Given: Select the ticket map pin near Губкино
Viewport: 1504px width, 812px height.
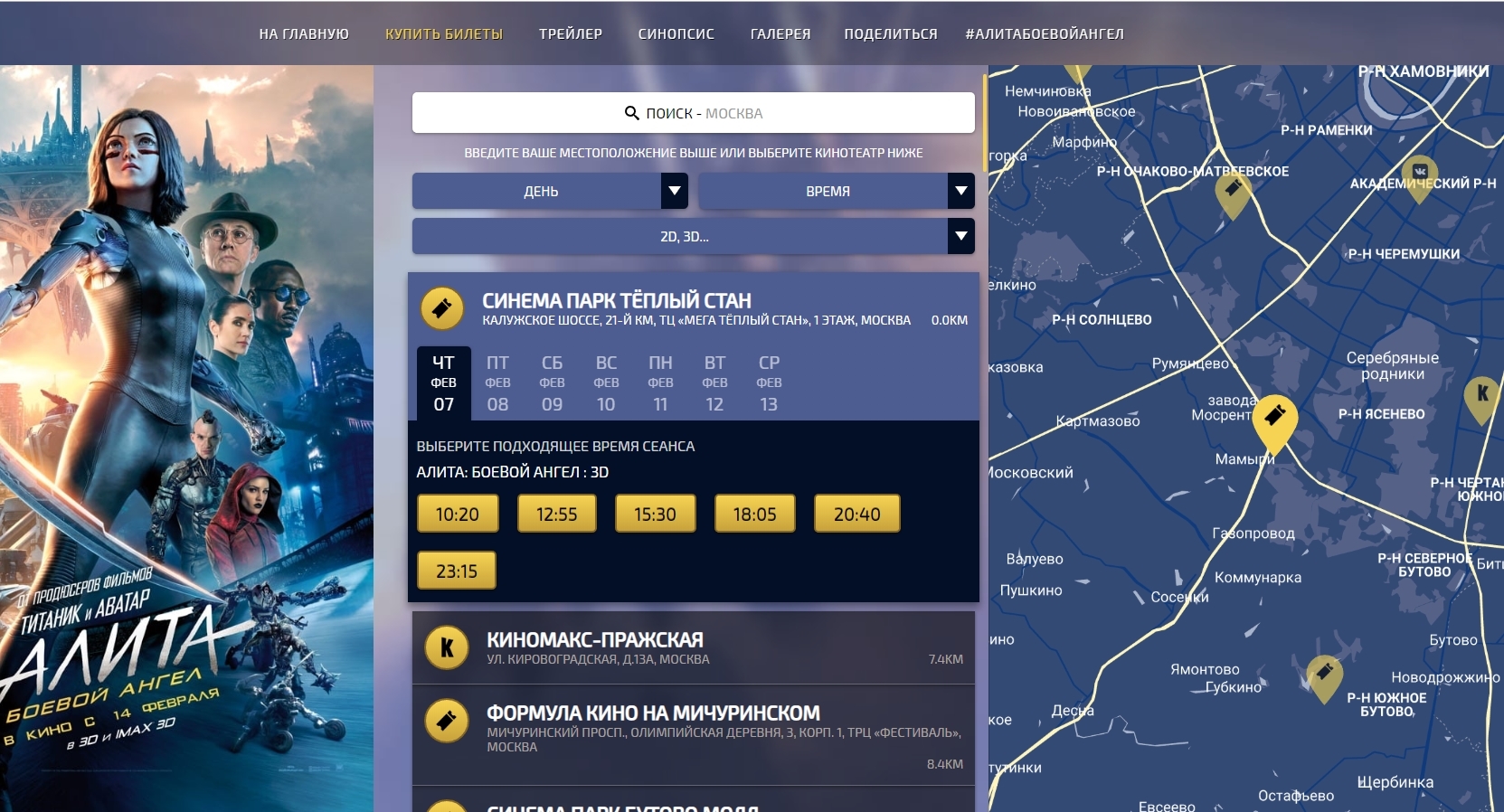Looking at the screenshot, I should coord(1324,678).
